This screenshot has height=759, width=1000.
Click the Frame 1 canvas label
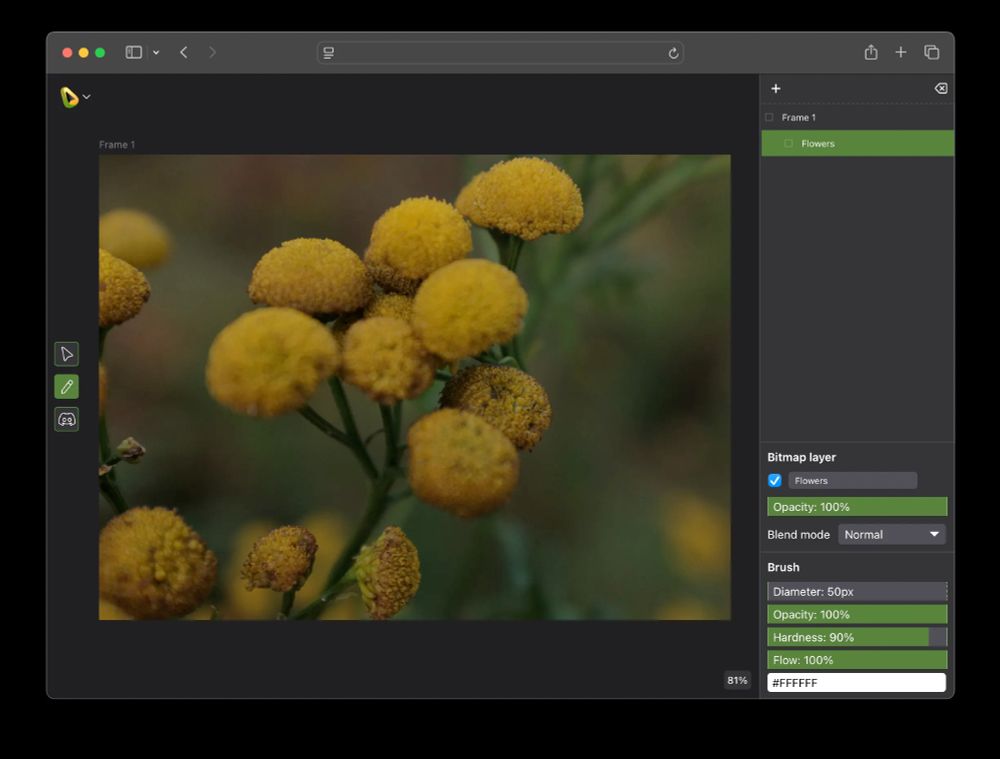117,145
